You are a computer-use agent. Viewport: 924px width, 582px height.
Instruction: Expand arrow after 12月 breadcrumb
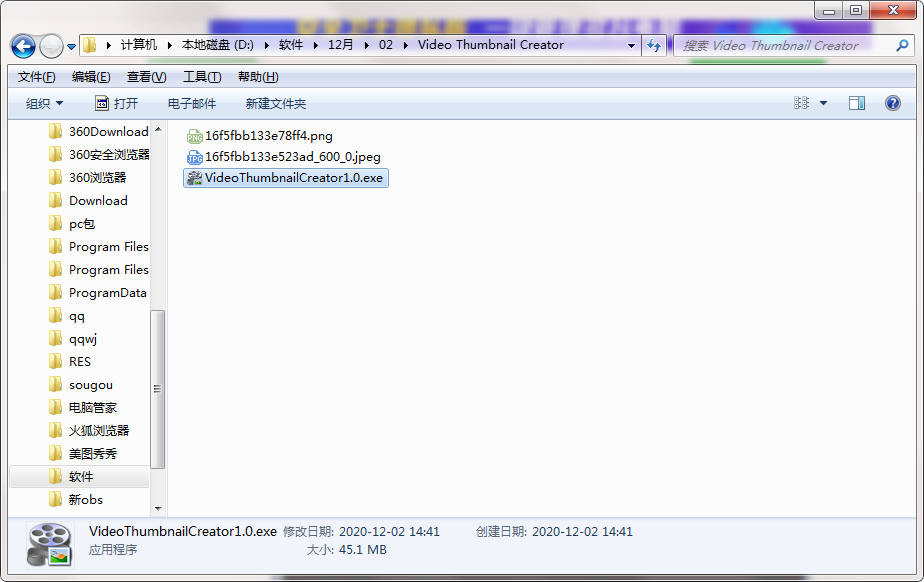(366, 45)
